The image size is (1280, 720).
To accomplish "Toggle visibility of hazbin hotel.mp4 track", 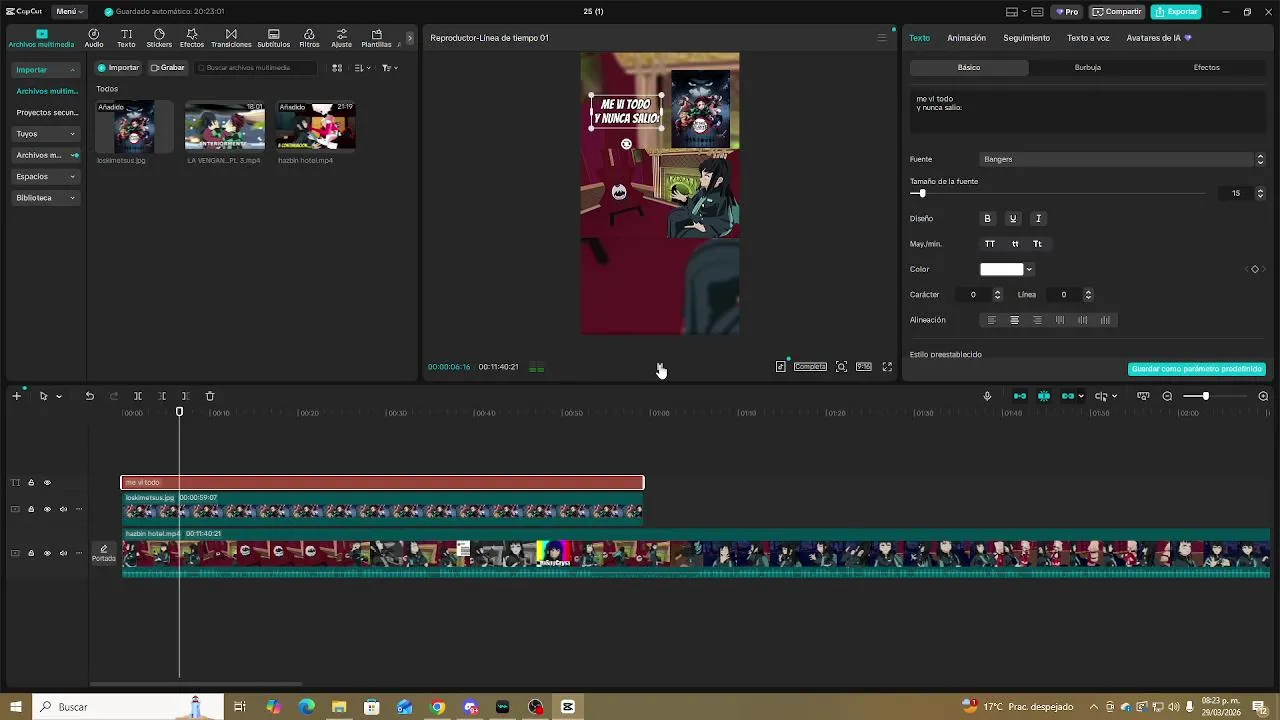I will [47, 553].
